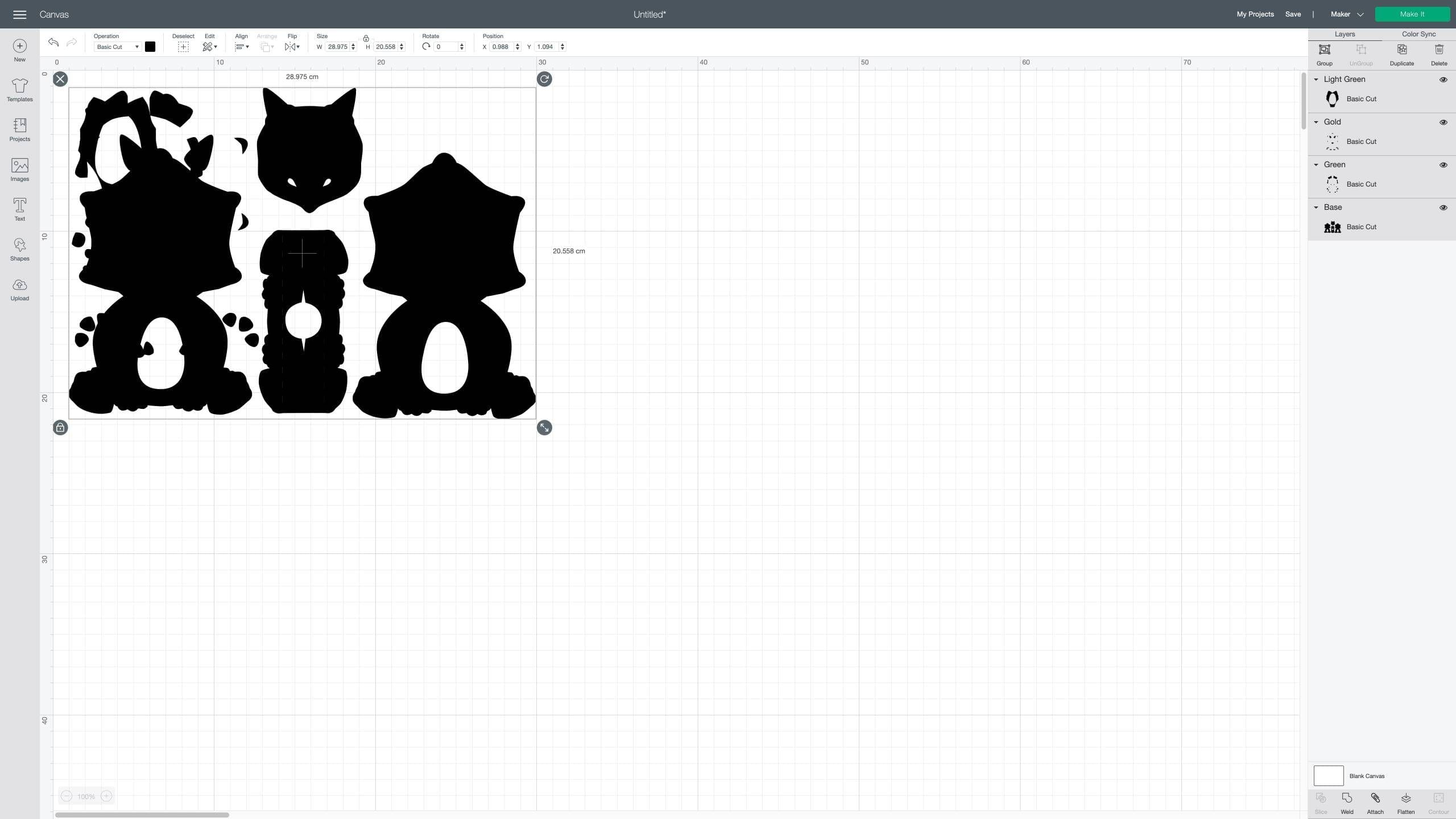1456x819 pixels.
Task: Select the Gold Basic Cut thumbnail
Action: pyautogui.click(x=1332, y=142)
